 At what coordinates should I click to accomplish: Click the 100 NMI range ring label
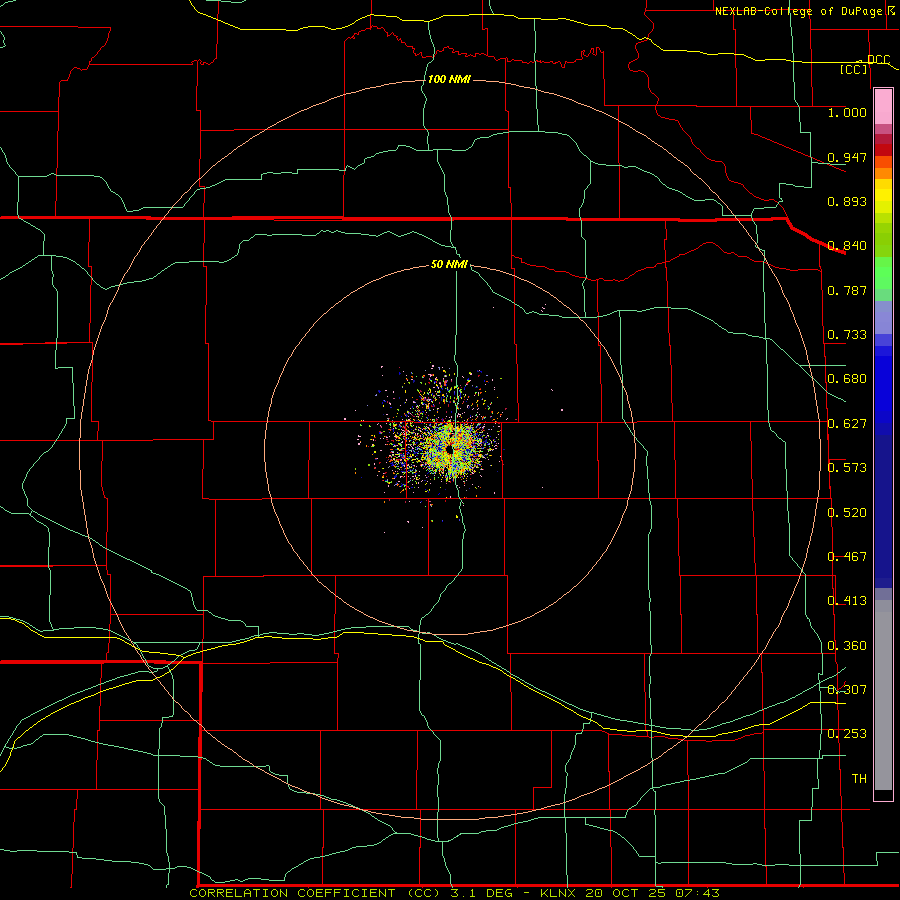(x=449, y=79)
